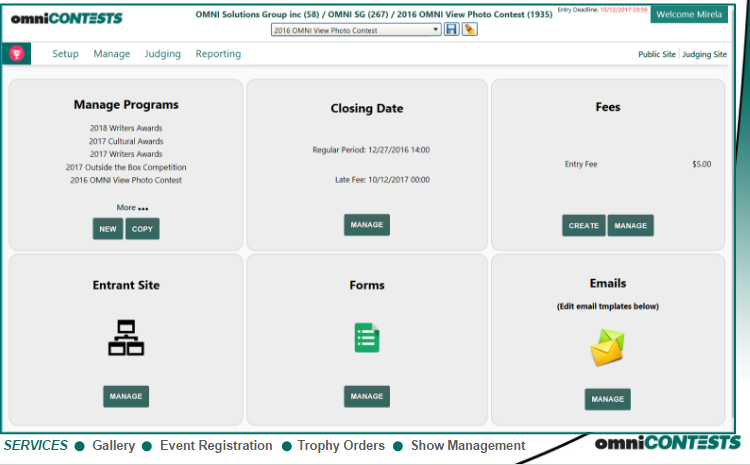Click the clear brush icon beside save

470,29
